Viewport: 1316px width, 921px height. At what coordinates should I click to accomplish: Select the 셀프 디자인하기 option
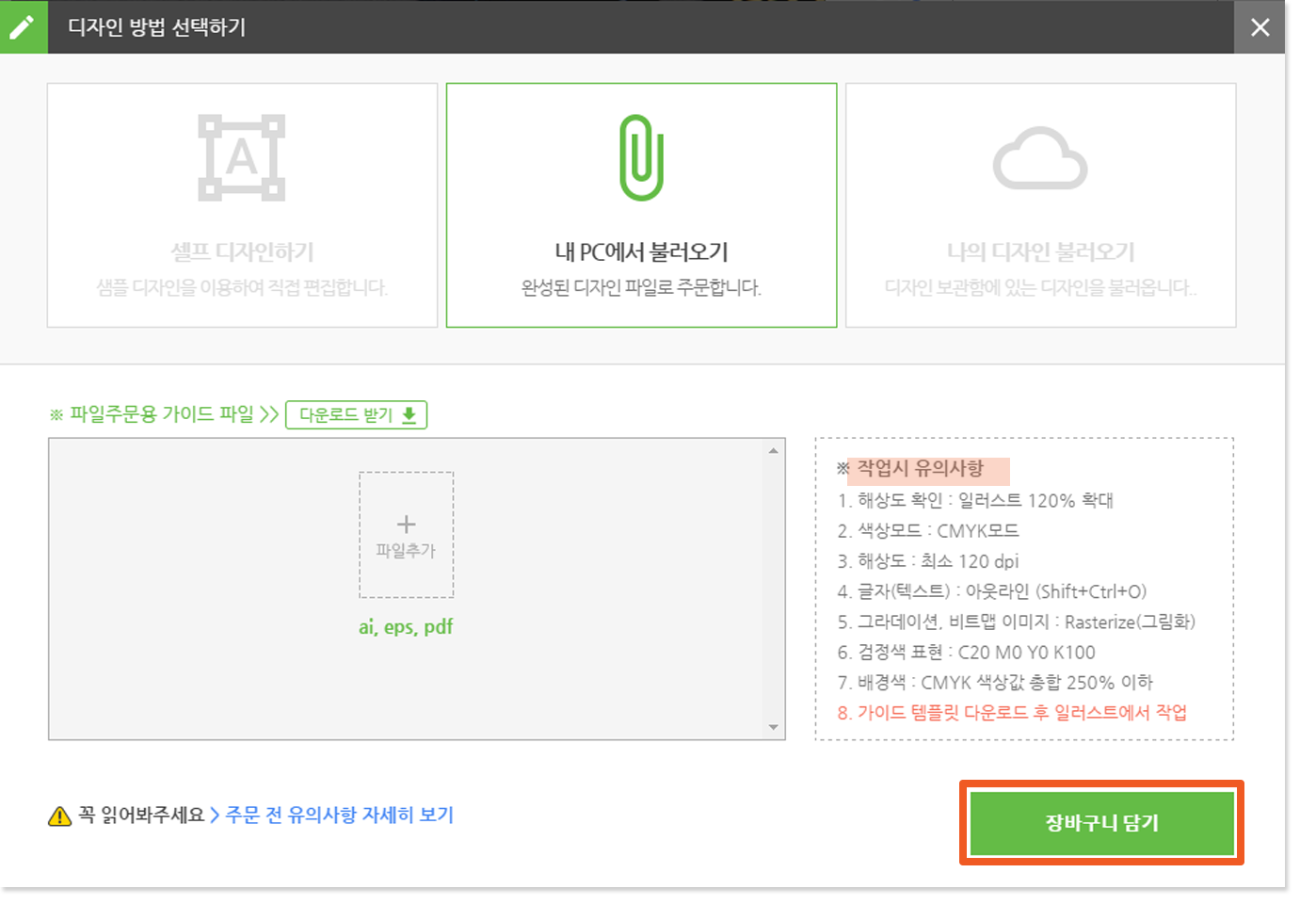point(243,205)
